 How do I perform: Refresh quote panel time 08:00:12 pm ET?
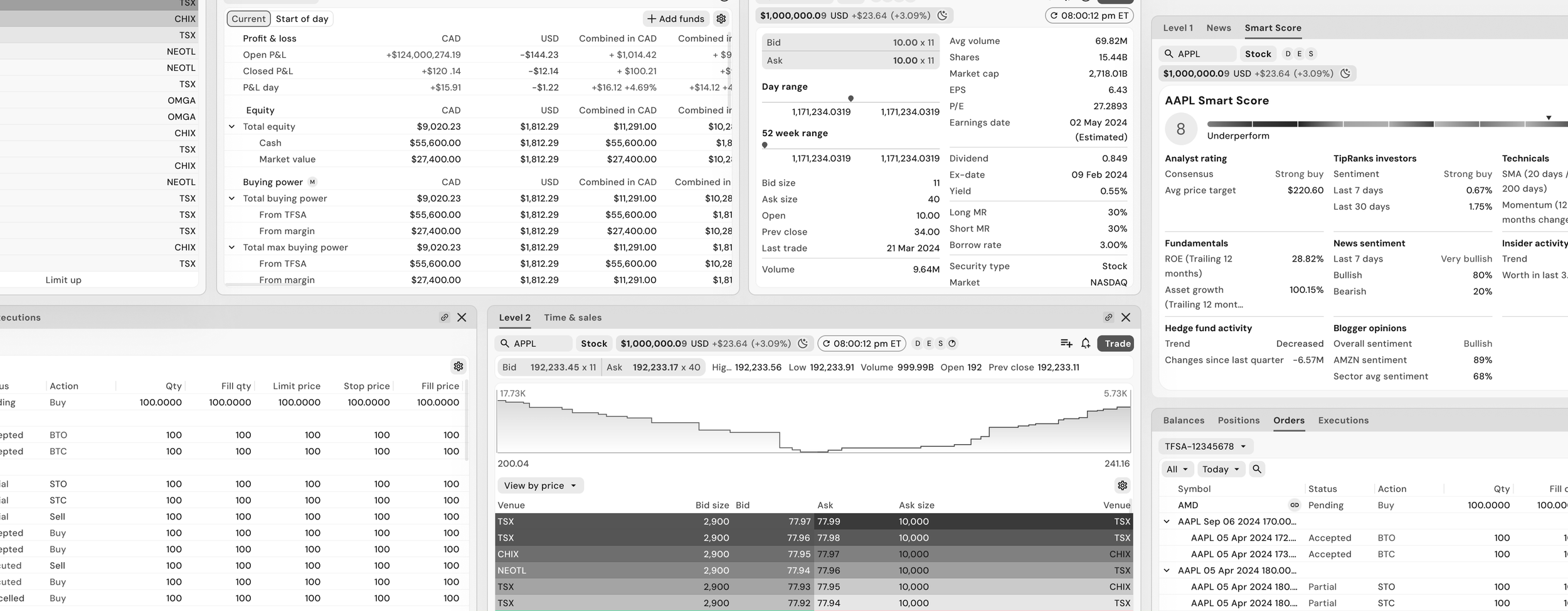pyautogui.click(x=1089, y=16)
